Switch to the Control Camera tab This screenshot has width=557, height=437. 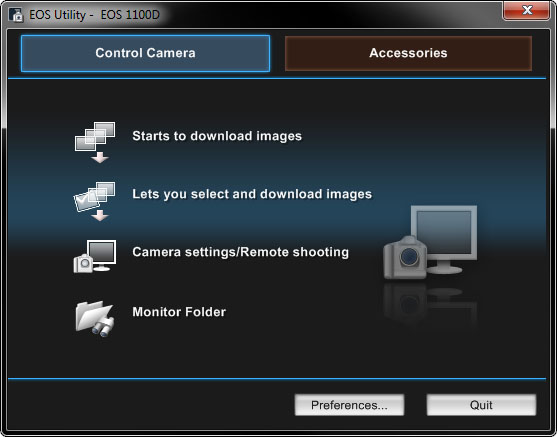(145, 53)
